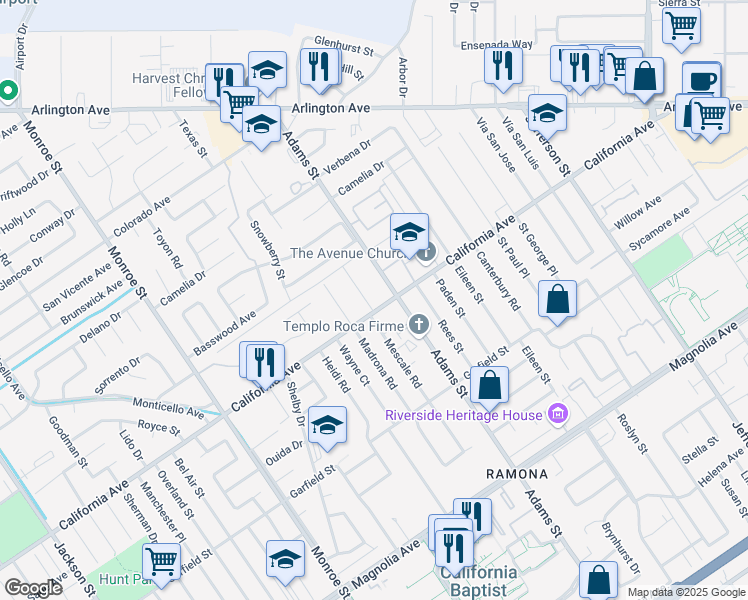Click the Snowberry St street label
The width and height of the screenshot is (748, 600).
coord(268,249)
